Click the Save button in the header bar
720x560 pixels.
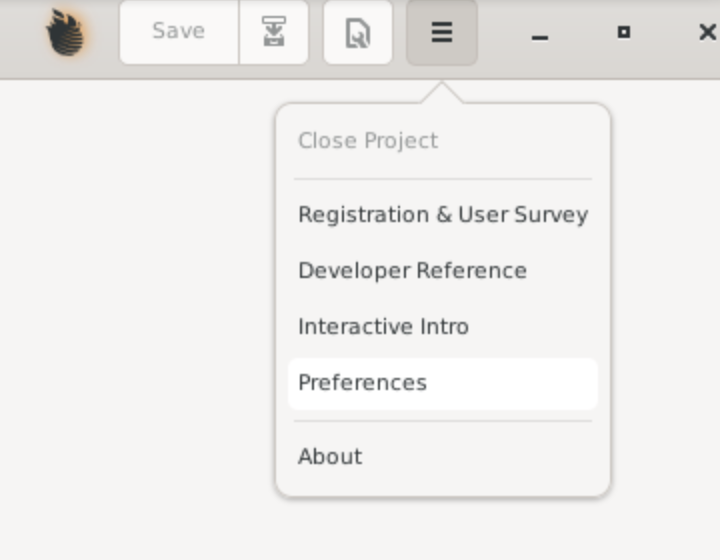(x=179, y=32)
